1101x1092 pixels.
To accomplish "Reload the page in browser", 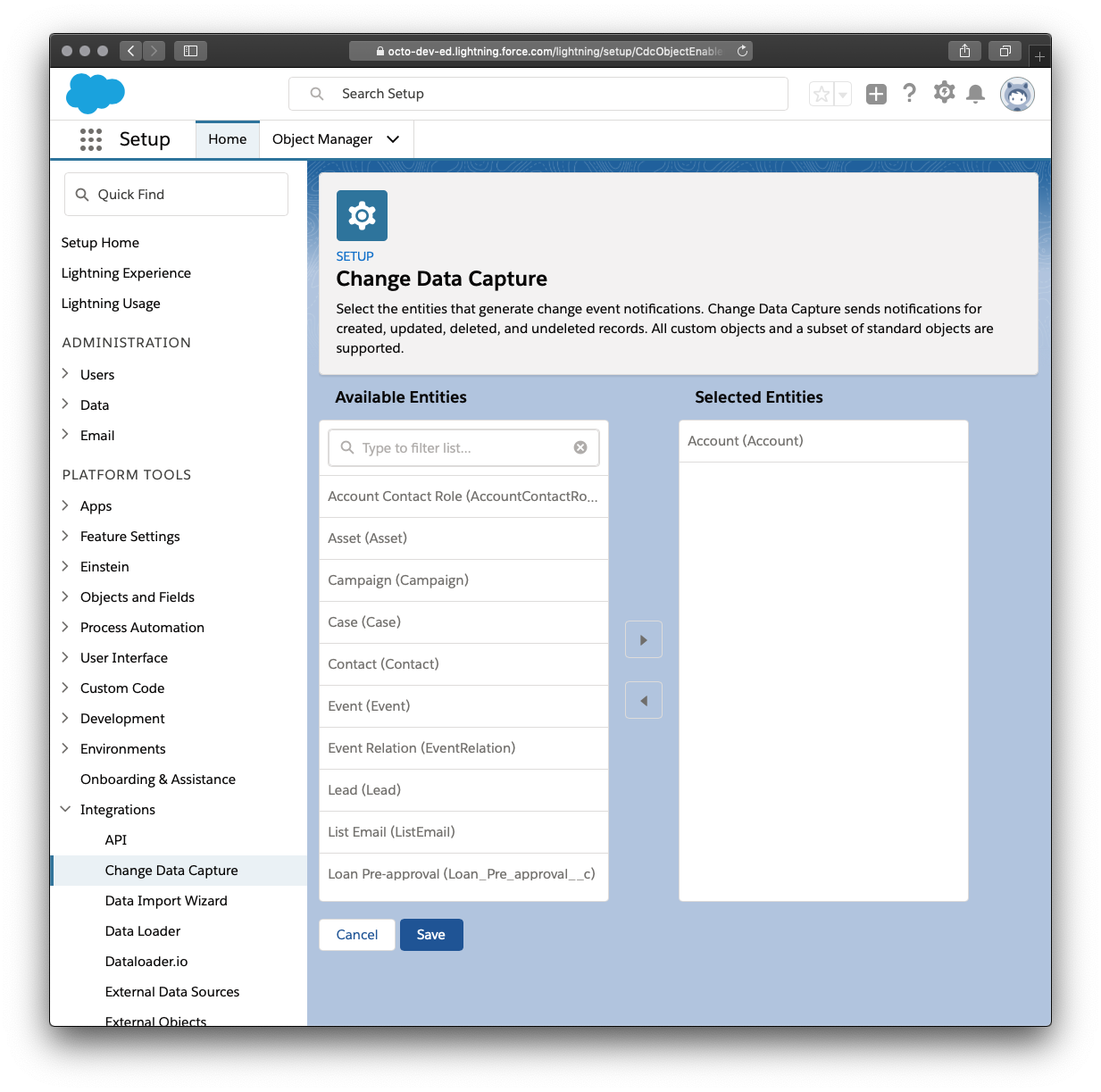I will 742,51.
